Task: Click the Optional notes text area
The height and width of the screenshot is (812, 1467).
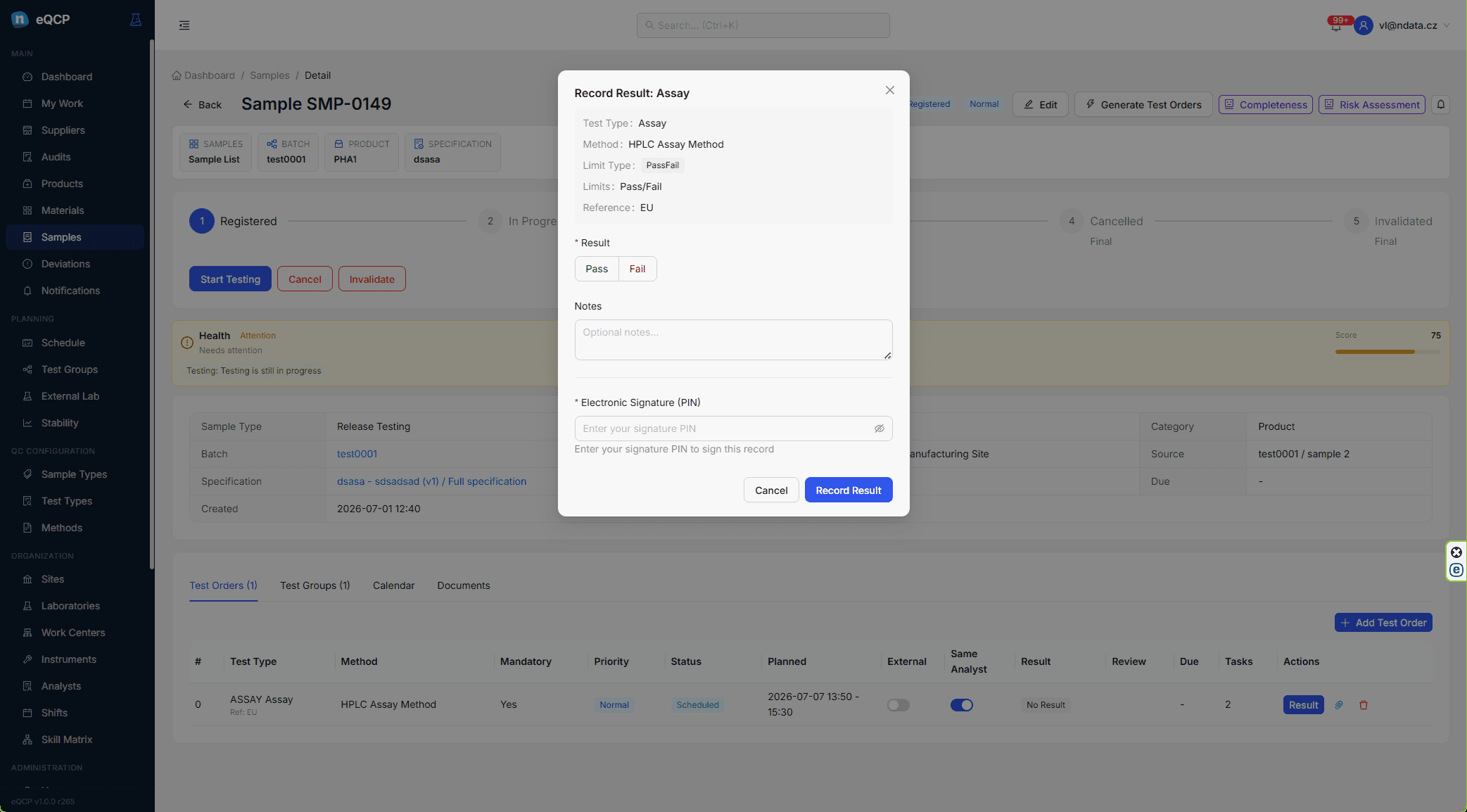Action: [x=733, y=340]
